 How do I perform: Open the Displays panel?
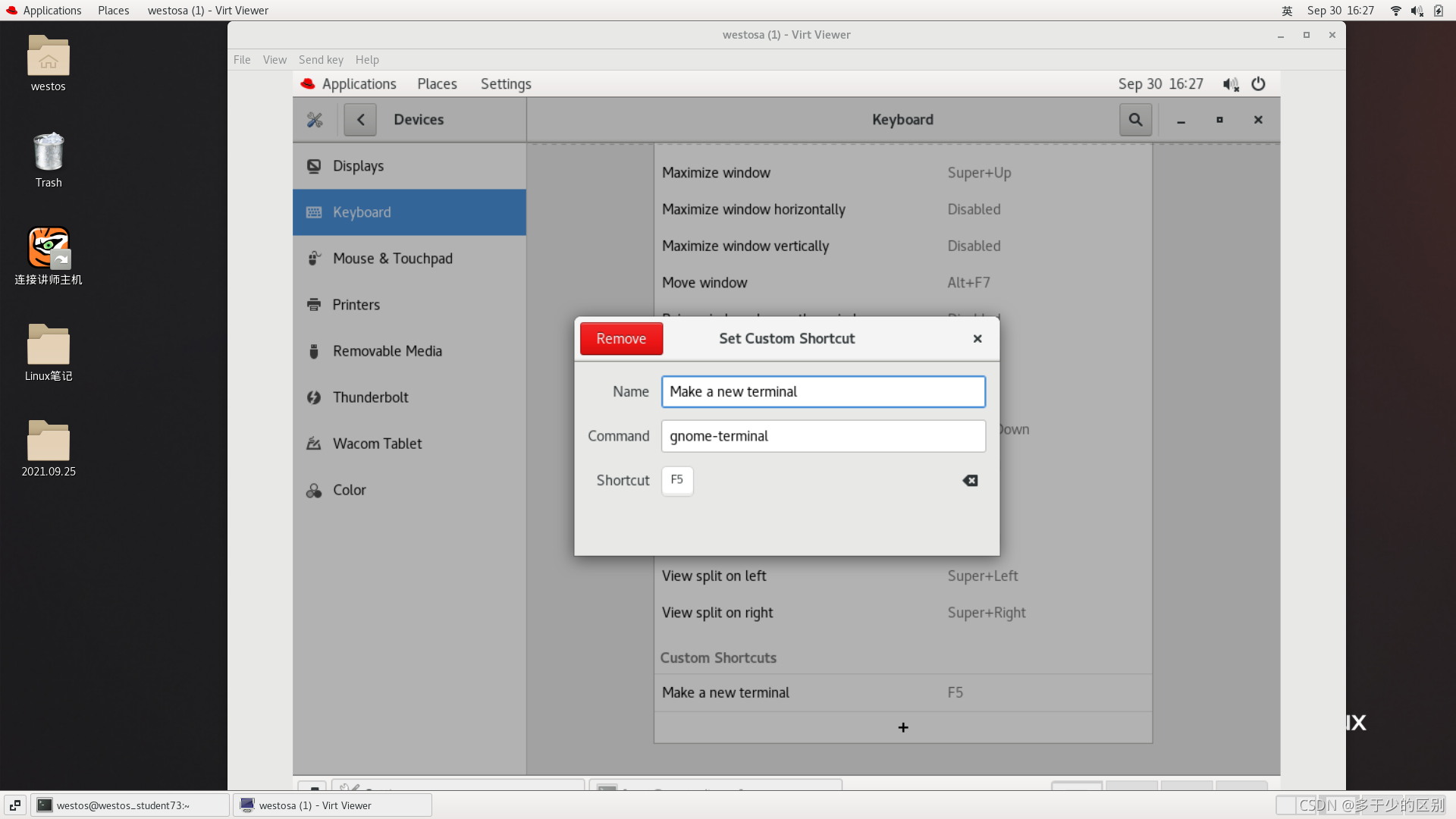(358, 166)
